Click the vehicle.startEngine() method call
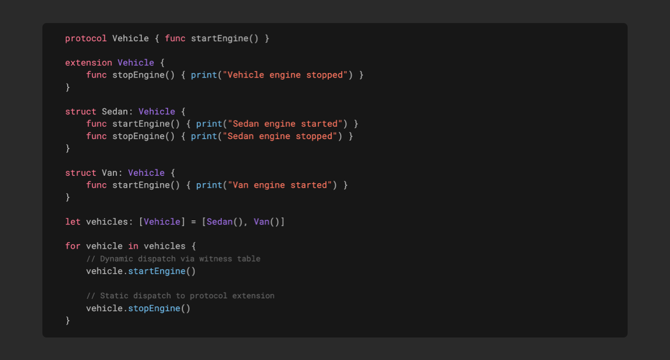The image size is (670, 360). click(141, 271)
